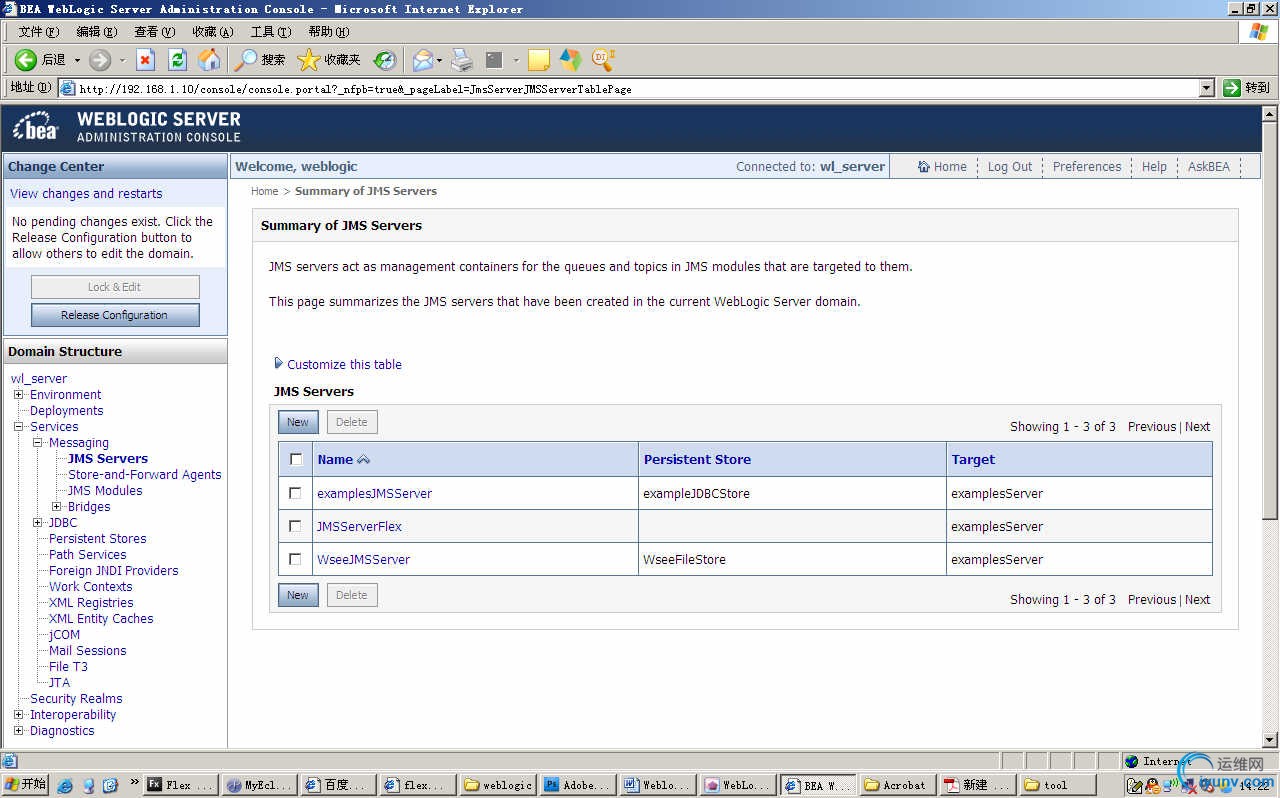Click the Mail envelope toolbar icon

[423, 60]
